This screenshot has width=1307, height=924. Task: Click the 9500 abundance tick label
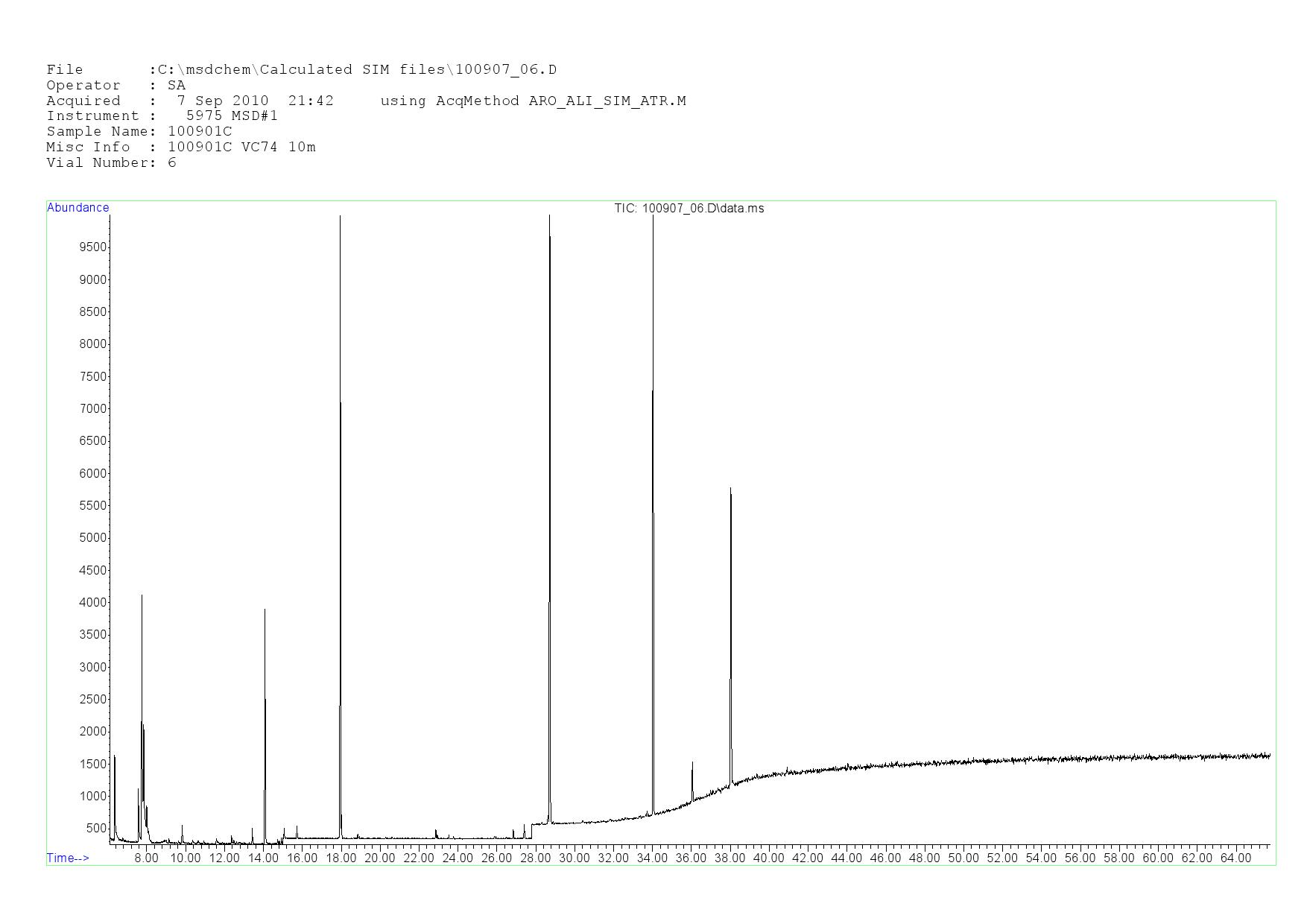click(x=93, y=247)
